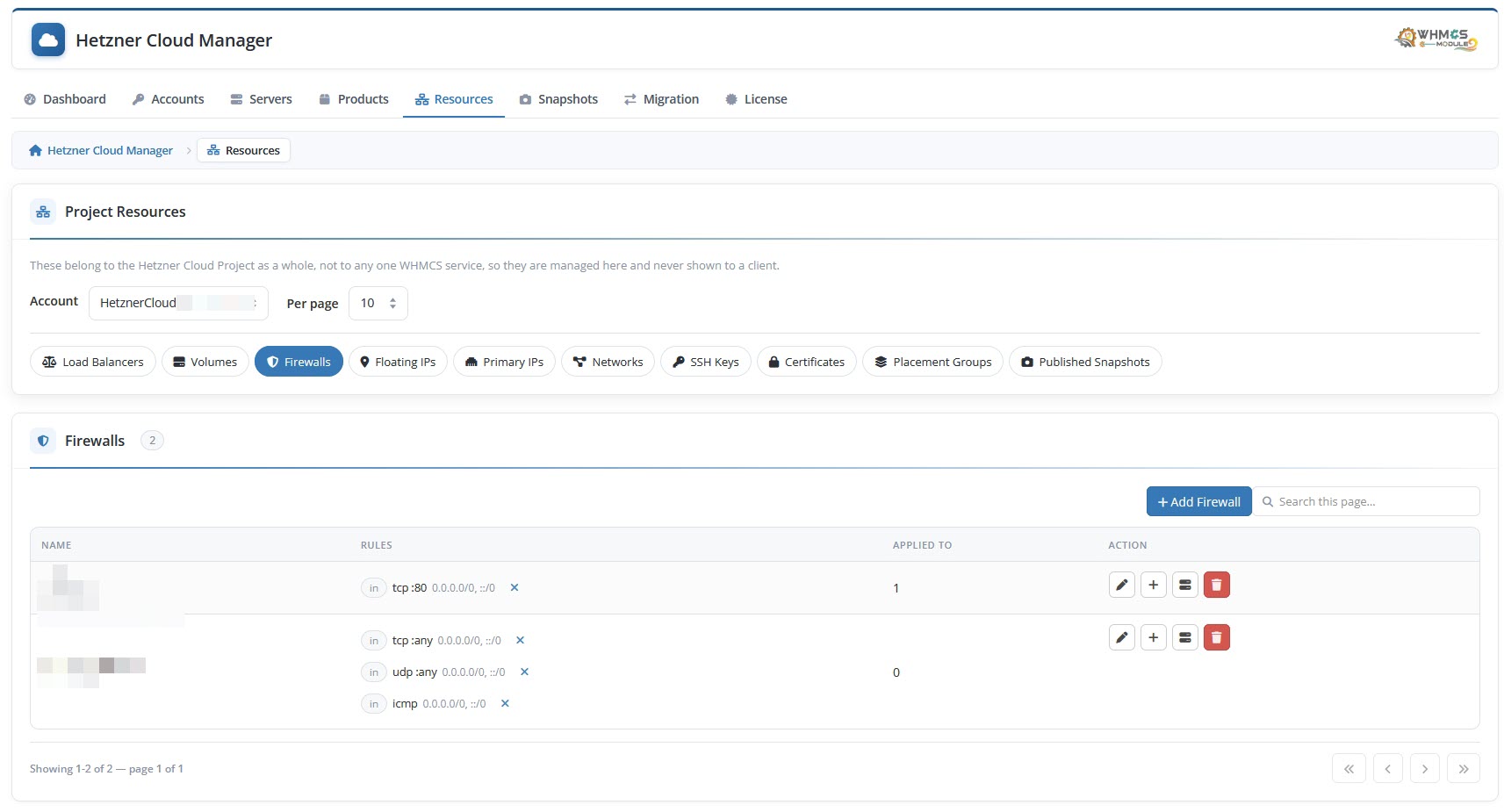Go to the previous page
This screenshot has width=1504, height=812.
click(x=1388, y=768)
